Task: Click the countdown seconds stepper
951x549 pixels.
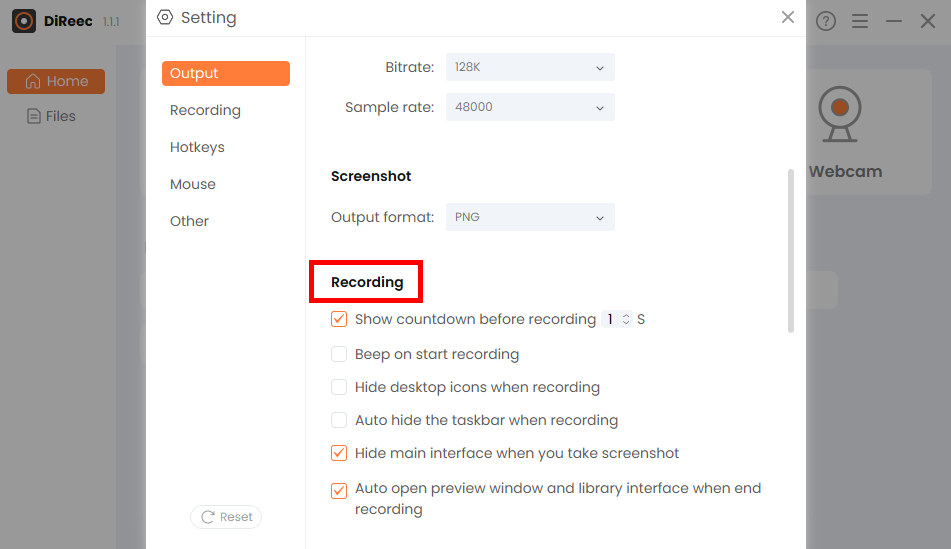Action: [626, 320]
